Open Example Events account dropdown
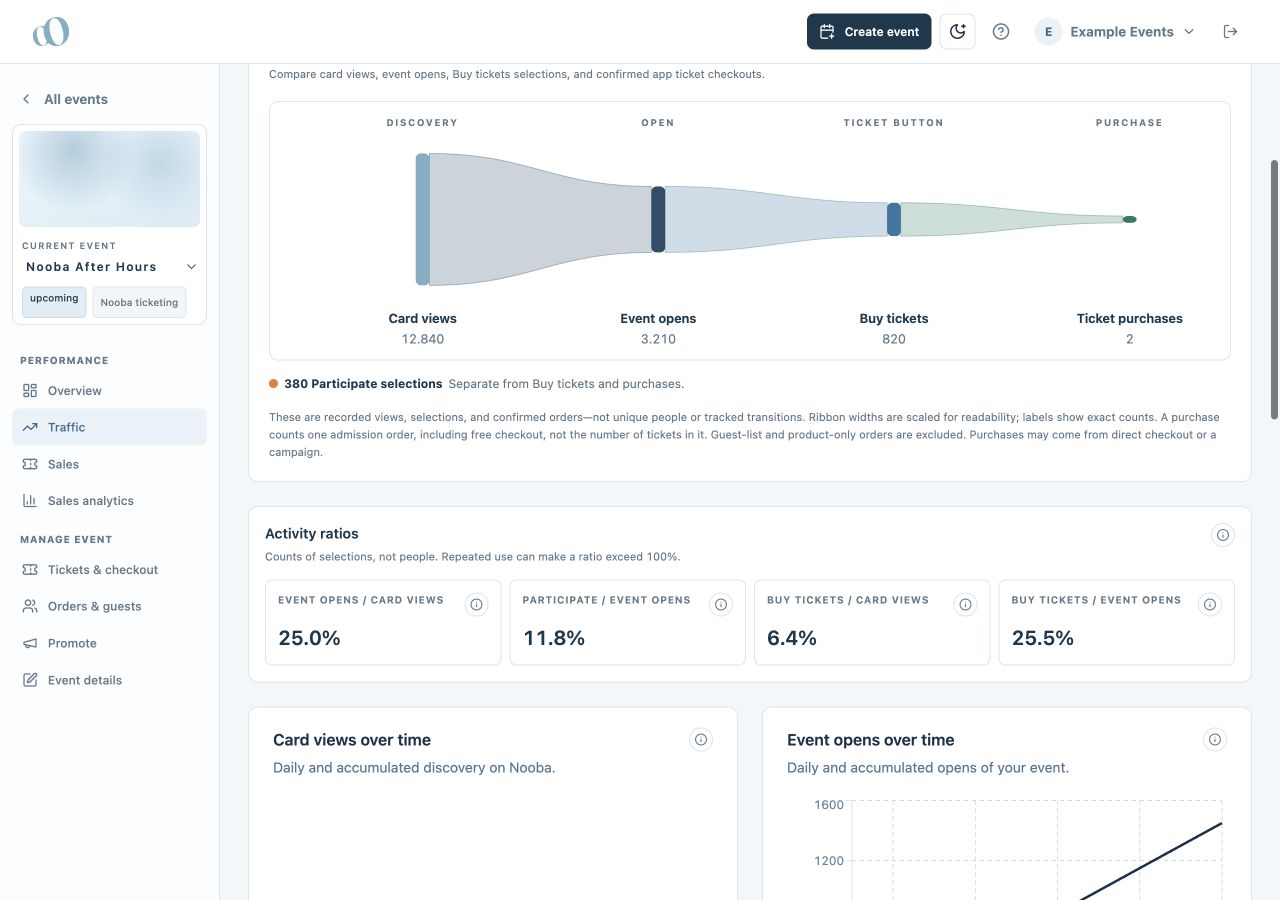This screenshot has width=1280, height=900. point(1115,32)
